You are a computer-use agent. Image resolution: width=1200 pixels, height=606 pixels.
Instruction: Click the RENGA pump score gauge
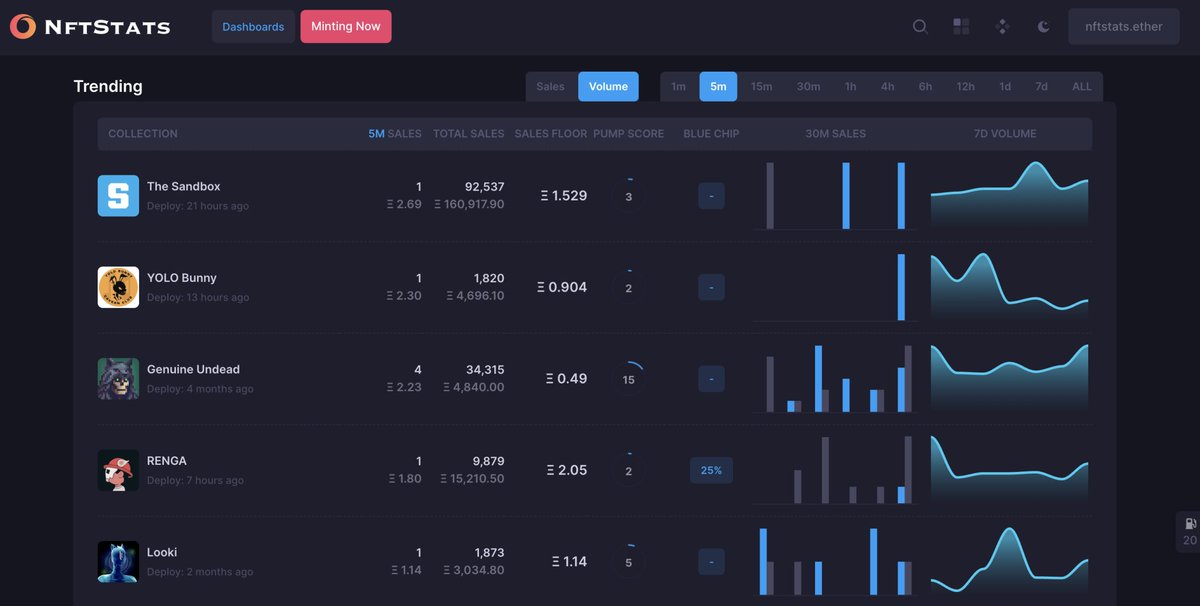(x=629, y=470)
